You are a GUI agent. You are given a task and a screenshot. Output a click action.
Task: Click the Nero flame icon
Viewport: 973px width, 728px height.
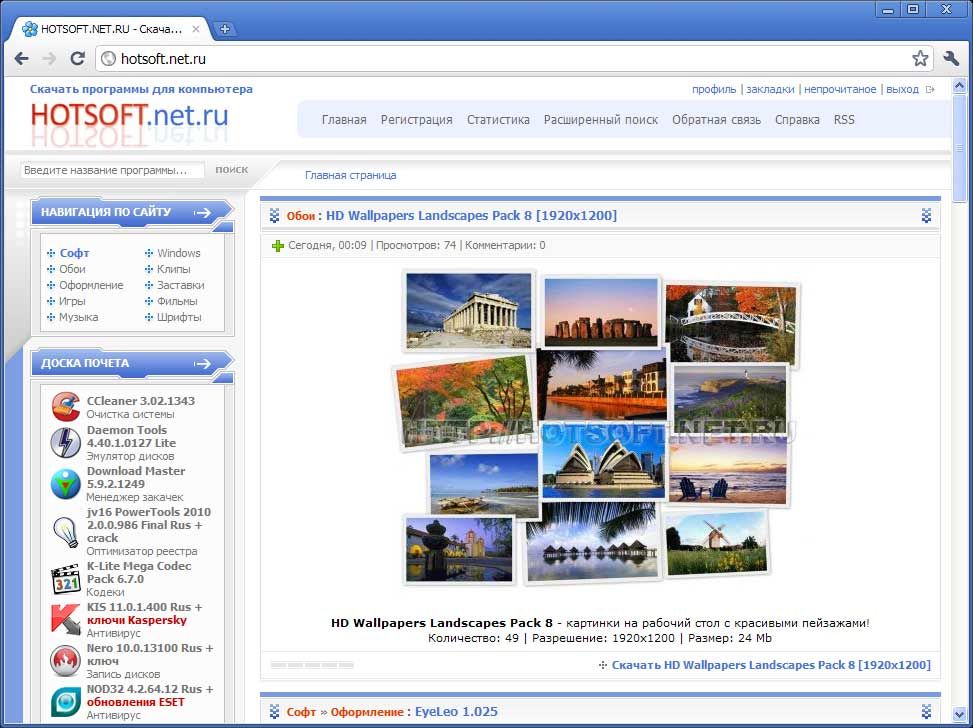[66, 661]
